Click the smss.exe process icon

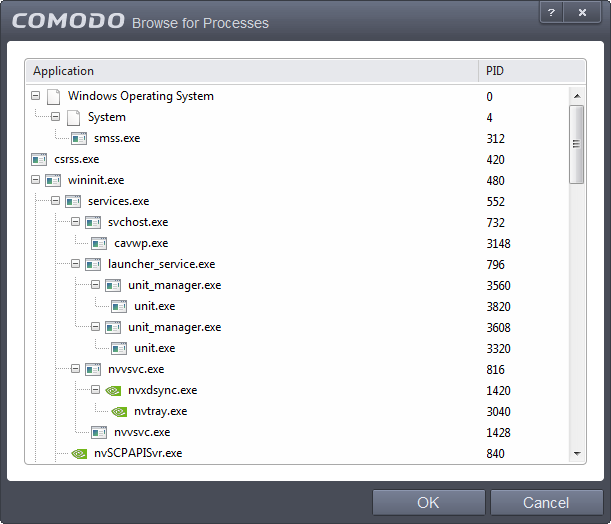tap(79, 138)
